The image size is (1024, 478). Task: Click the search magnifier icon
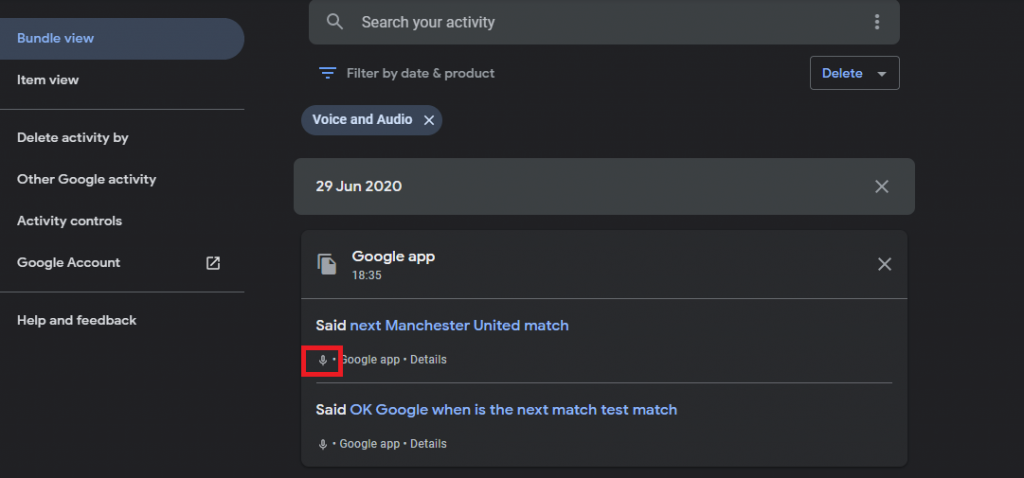click(x=335, y=22)
